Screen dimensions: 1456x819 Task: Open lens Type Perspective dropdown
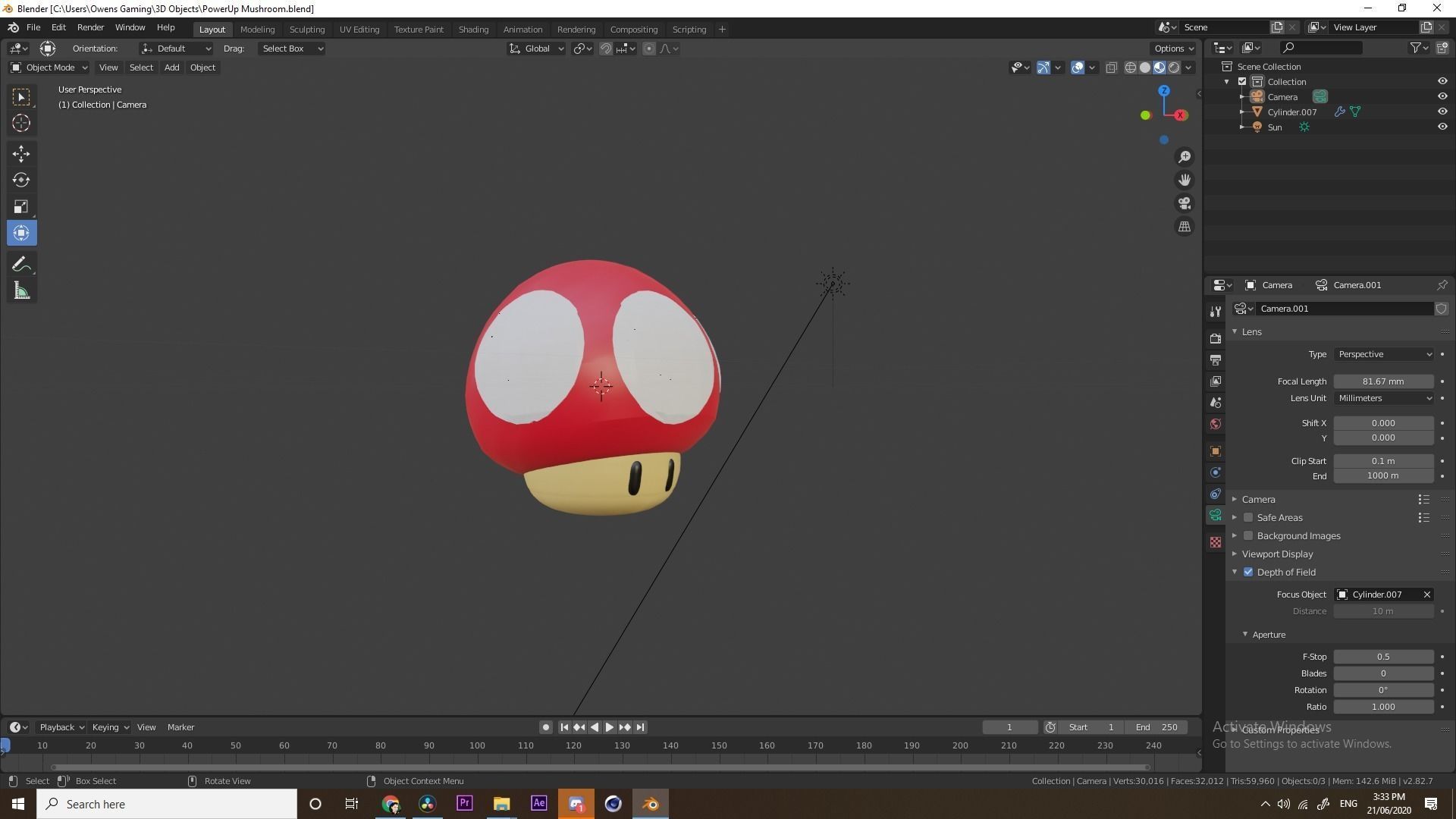coord(1384,354)
